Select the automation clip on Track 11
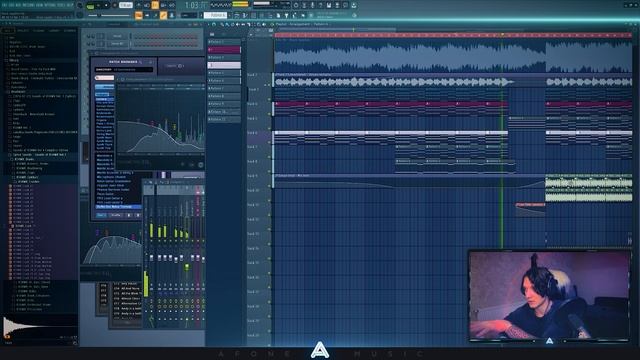Image resolution: width=640 pixels, height=360 pixels. pos(530,209)
